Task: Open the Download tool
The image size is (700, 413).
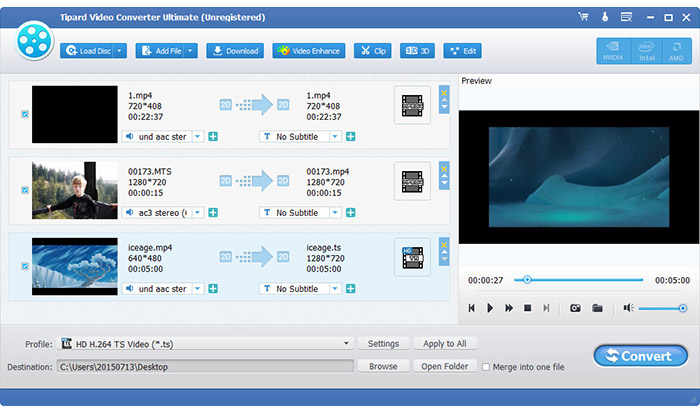Action: coord(235,51)
